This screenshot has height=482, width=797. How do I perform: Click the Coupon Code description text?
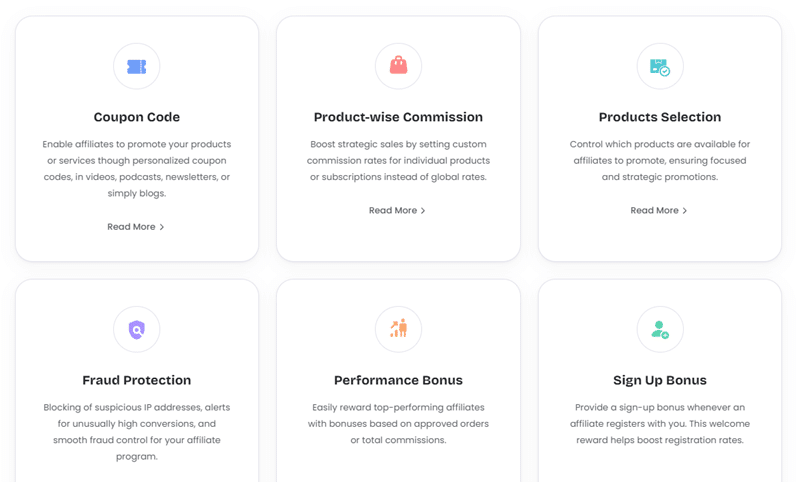[137, 169]
